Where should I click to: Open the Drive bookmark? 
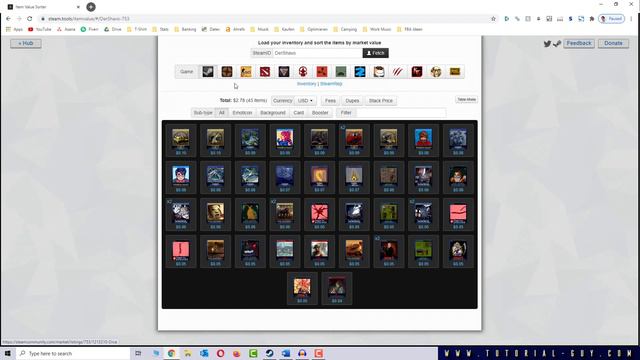pos(113,29)
